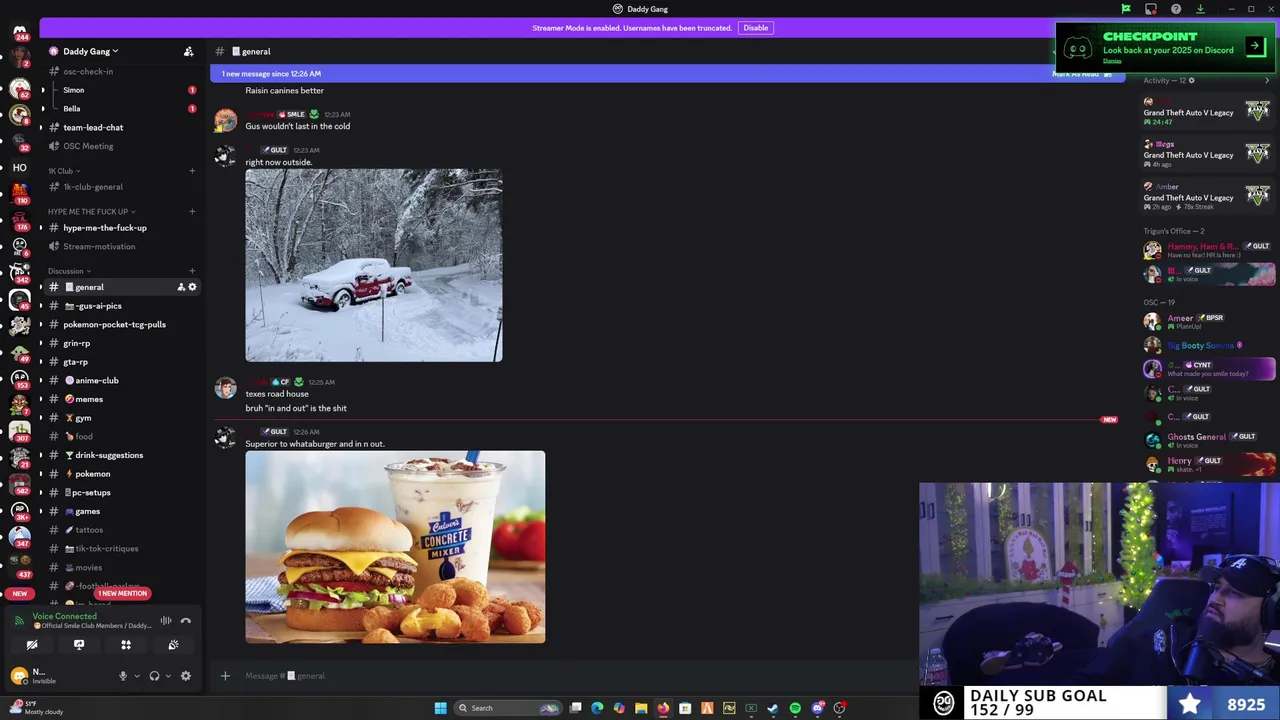The image size is (1280, 720).
Task: Collapse HYPE ME THE FUCK UP category
Action: tap(91, 212)
